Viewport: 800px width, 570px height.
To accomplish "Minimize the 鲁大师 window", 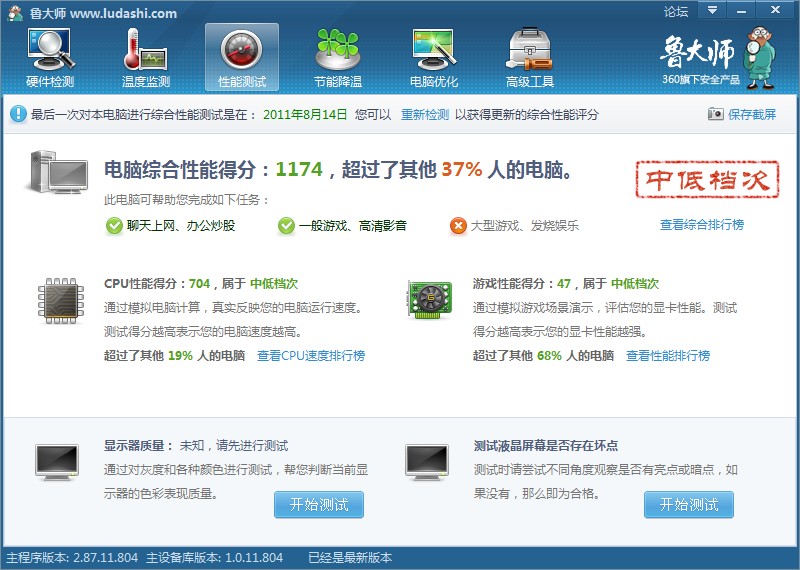I will 741,10.
